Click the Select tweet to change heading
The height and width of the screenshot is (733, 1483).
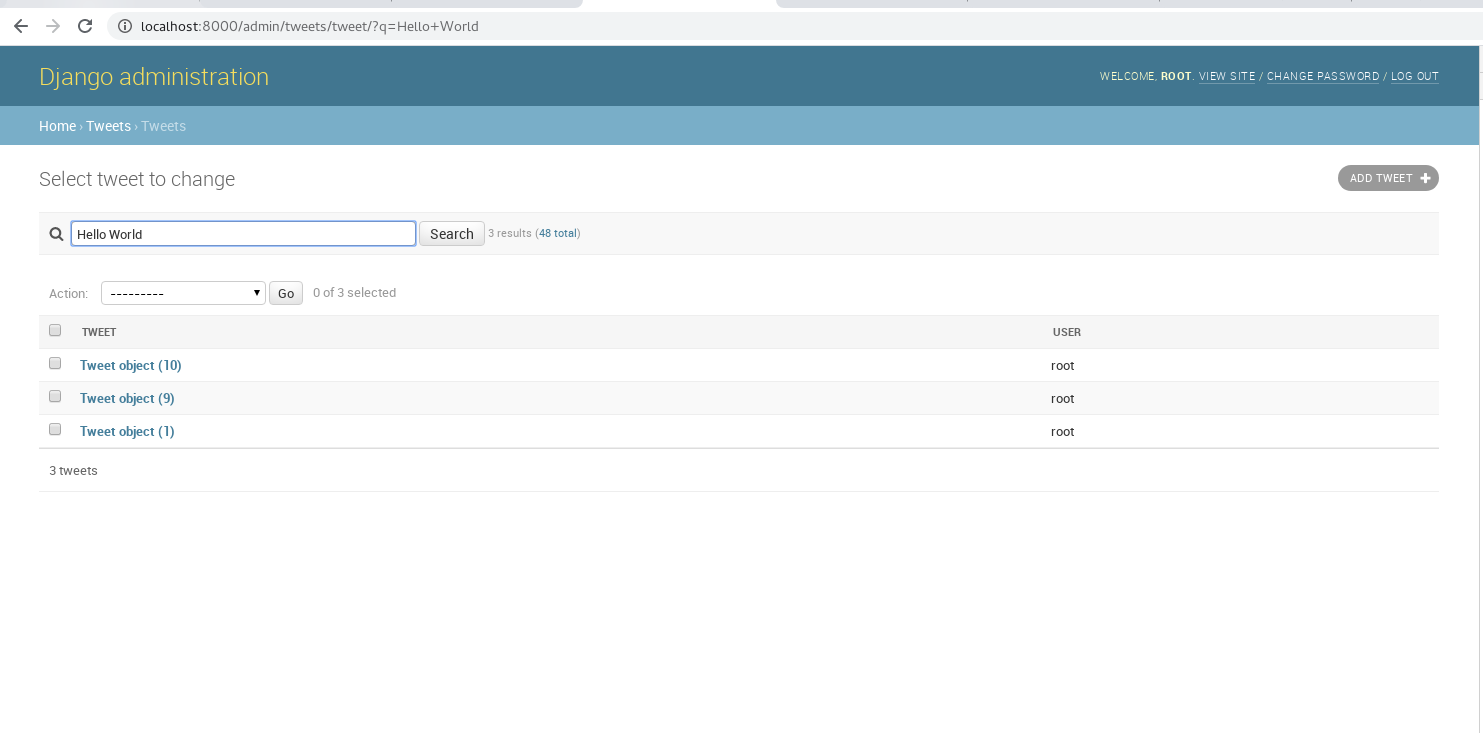click(x=137, y=179)
